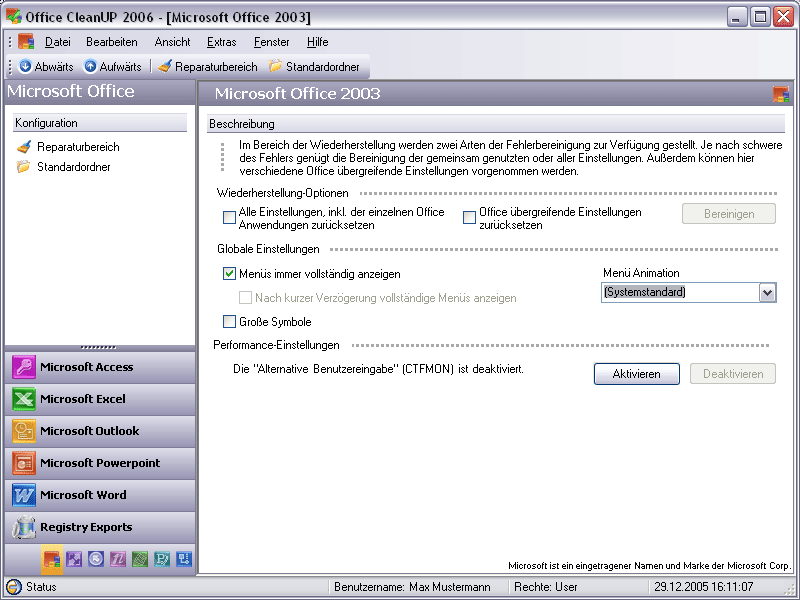800x600 pixels.
Task: Click the green icon in bottom strip
Action: (x=140, y=559)
